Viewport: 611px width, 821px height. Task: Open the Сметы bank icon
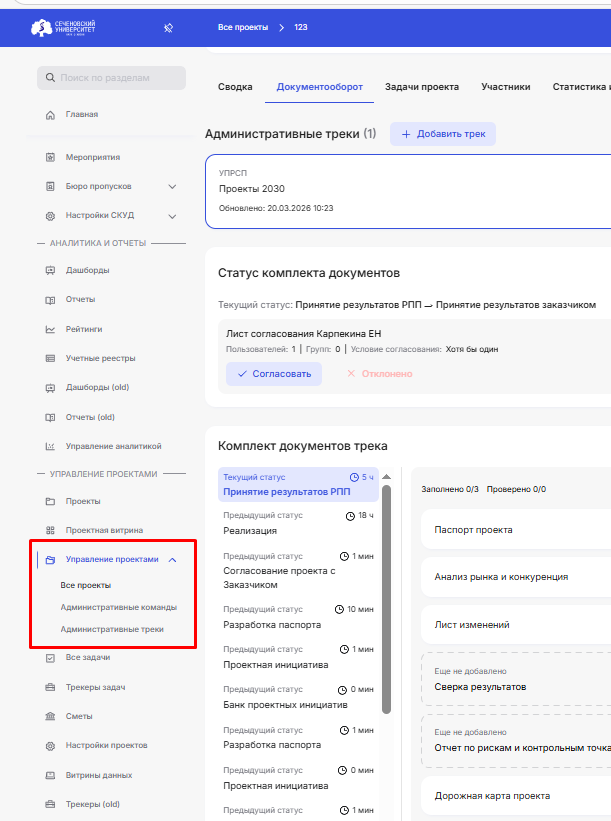(50, 716)
